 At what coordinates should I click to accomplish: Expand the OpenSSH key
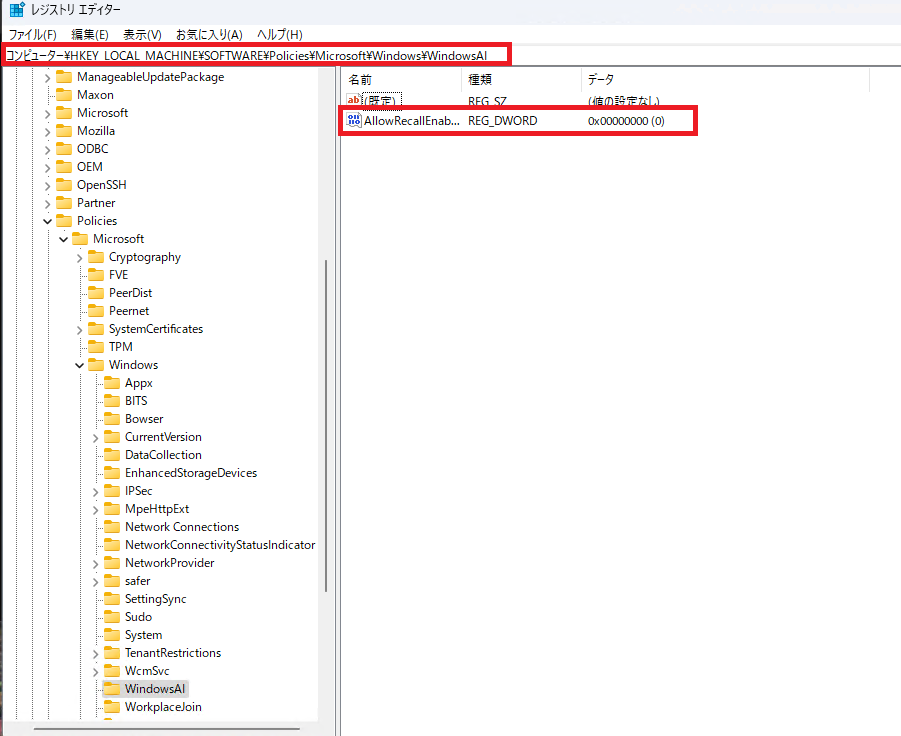click(48, 186)
